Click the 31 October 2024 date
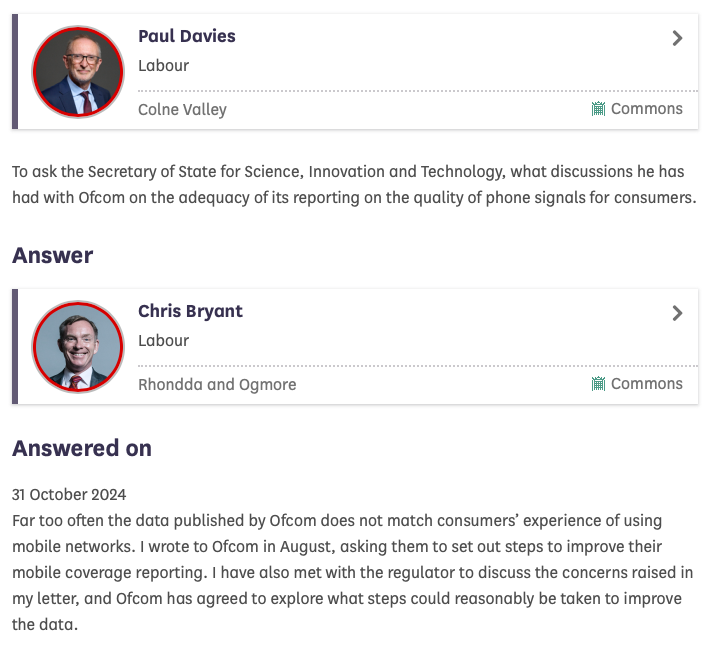This screenshot has height=650, width=713. (x=69, y=495)
